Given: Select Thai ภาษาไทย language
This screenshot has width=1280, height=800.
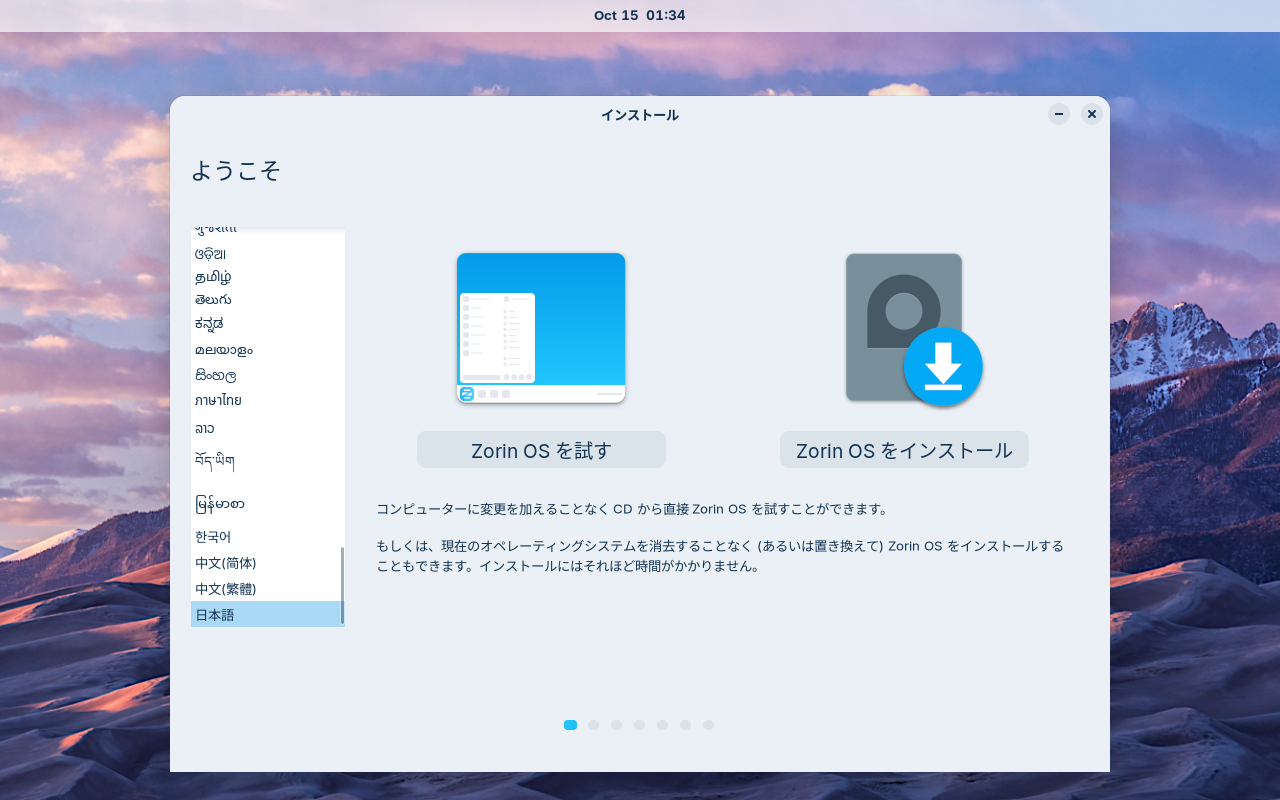Looking at the screenshot, I should [x=266, y=400].
